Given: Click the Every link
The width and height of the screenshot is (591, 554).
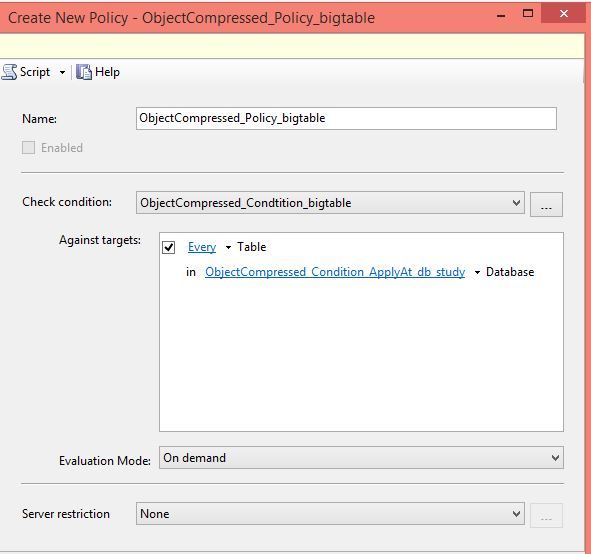Looking at the screenshot, I should [202, 247].
